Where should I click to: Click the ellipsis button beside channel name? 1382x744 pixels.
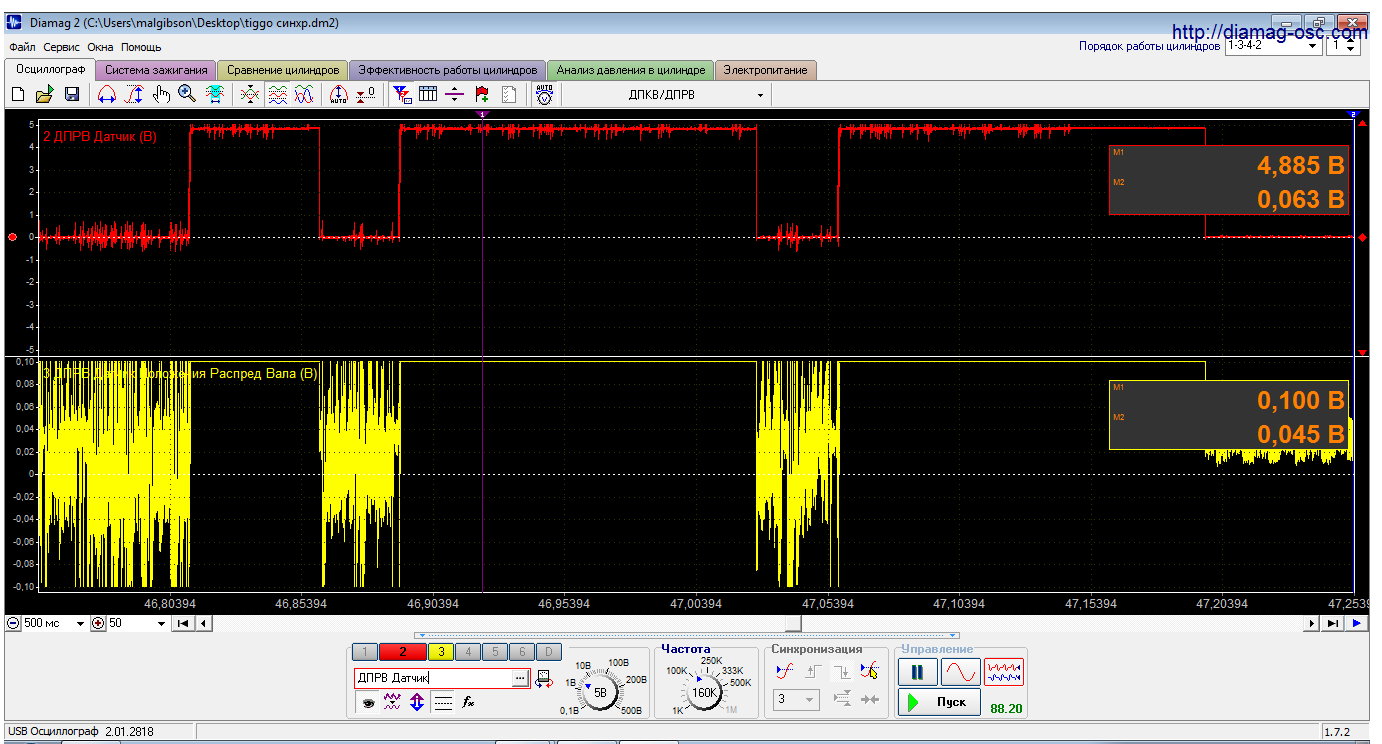519,678
